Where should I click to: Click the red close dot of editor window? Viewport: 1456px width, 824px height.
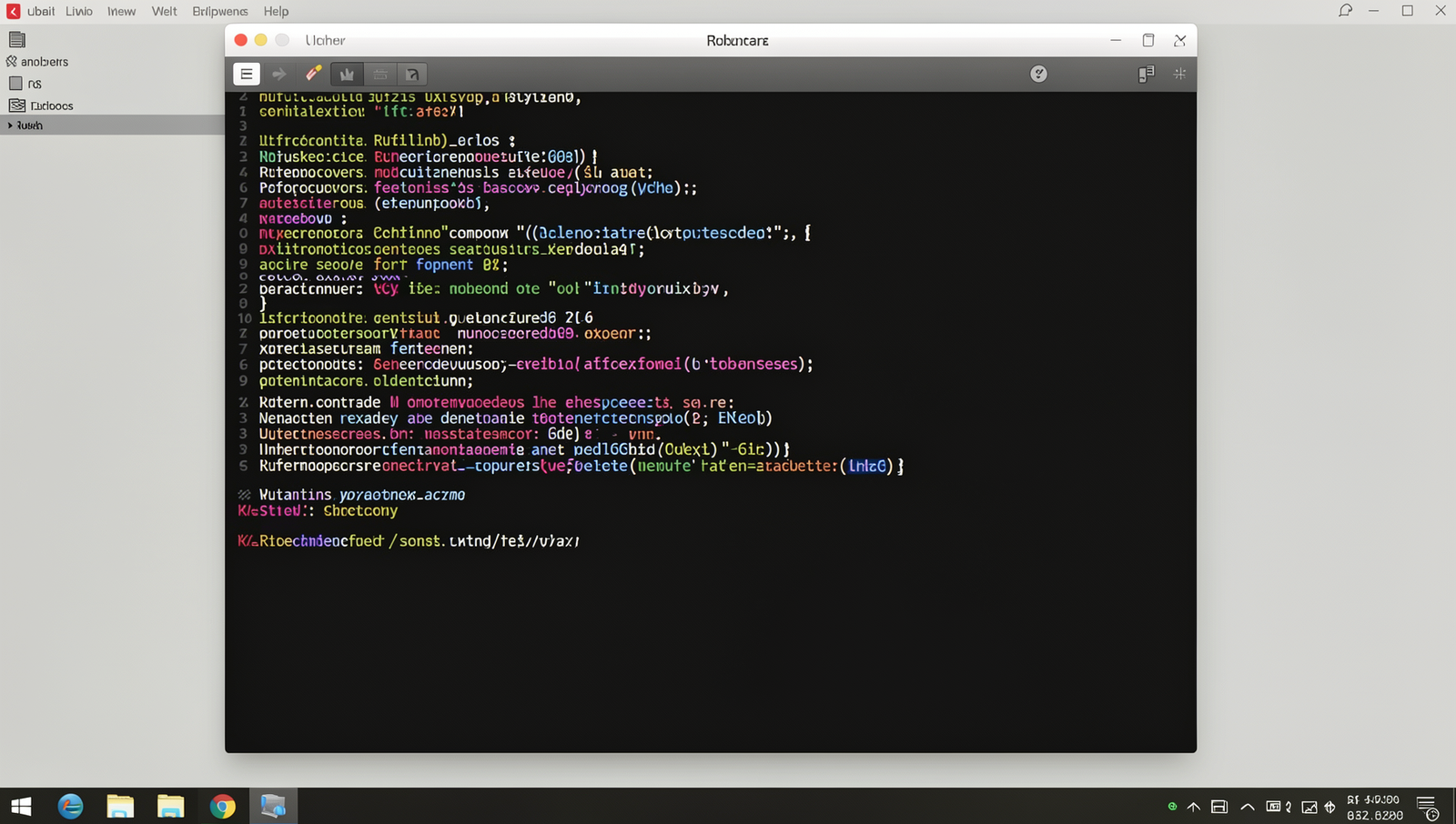tap(240, 40)
